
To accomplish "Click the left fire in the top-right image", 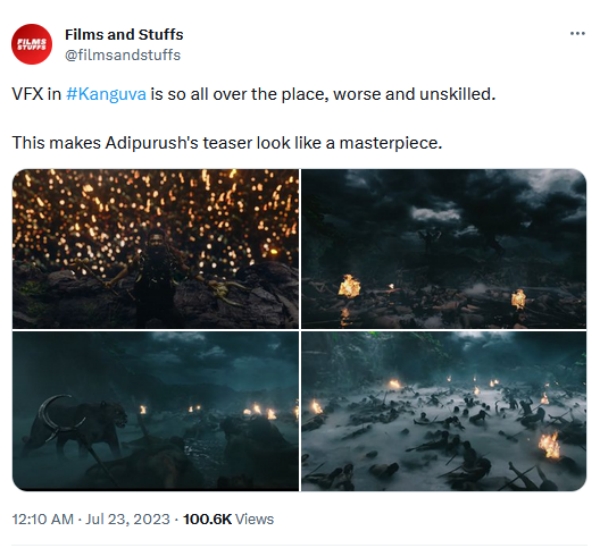I will [349, 287].
